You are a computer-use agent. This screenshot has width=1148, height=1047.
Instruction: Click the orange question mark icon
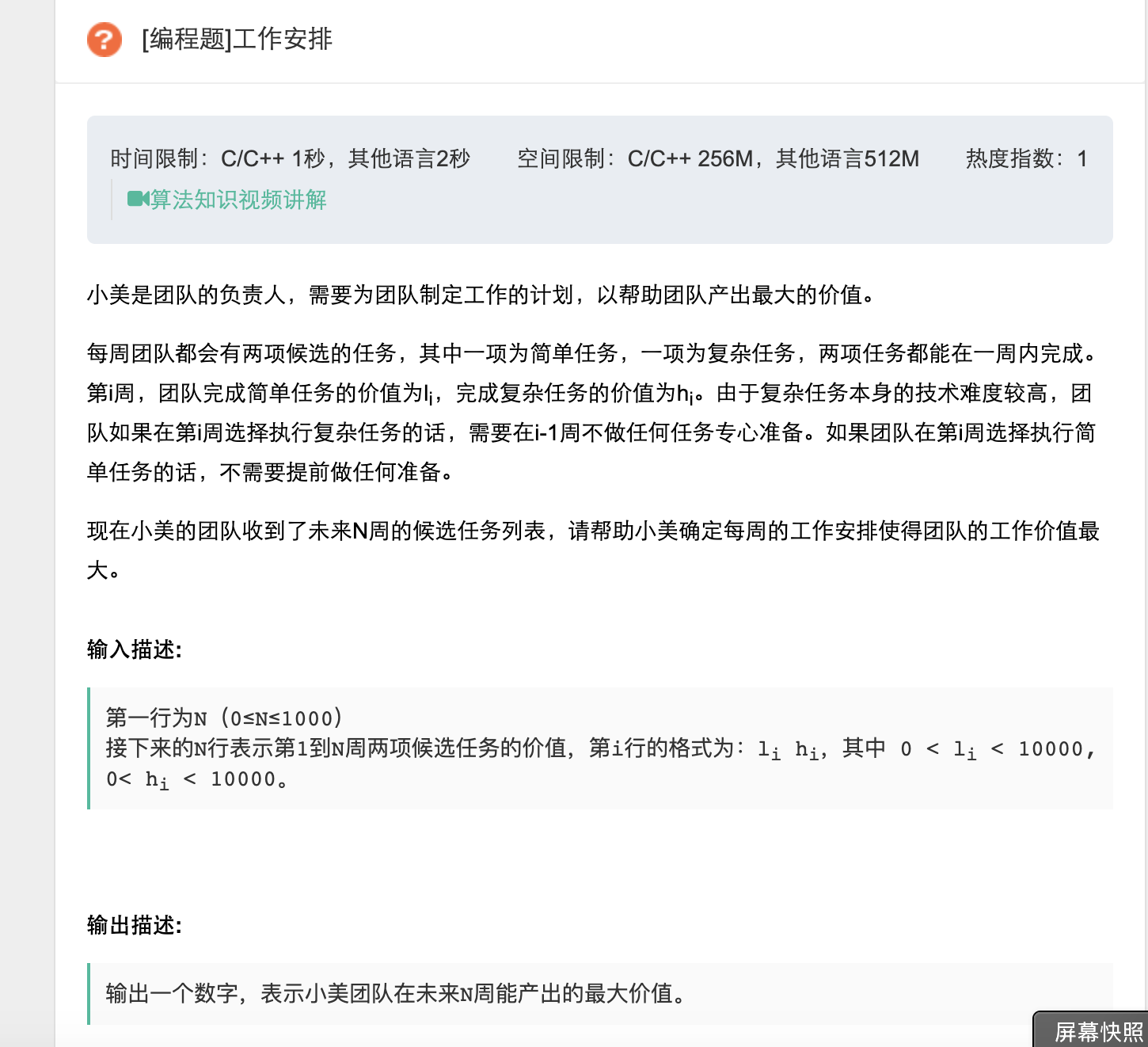coord(104,39)
